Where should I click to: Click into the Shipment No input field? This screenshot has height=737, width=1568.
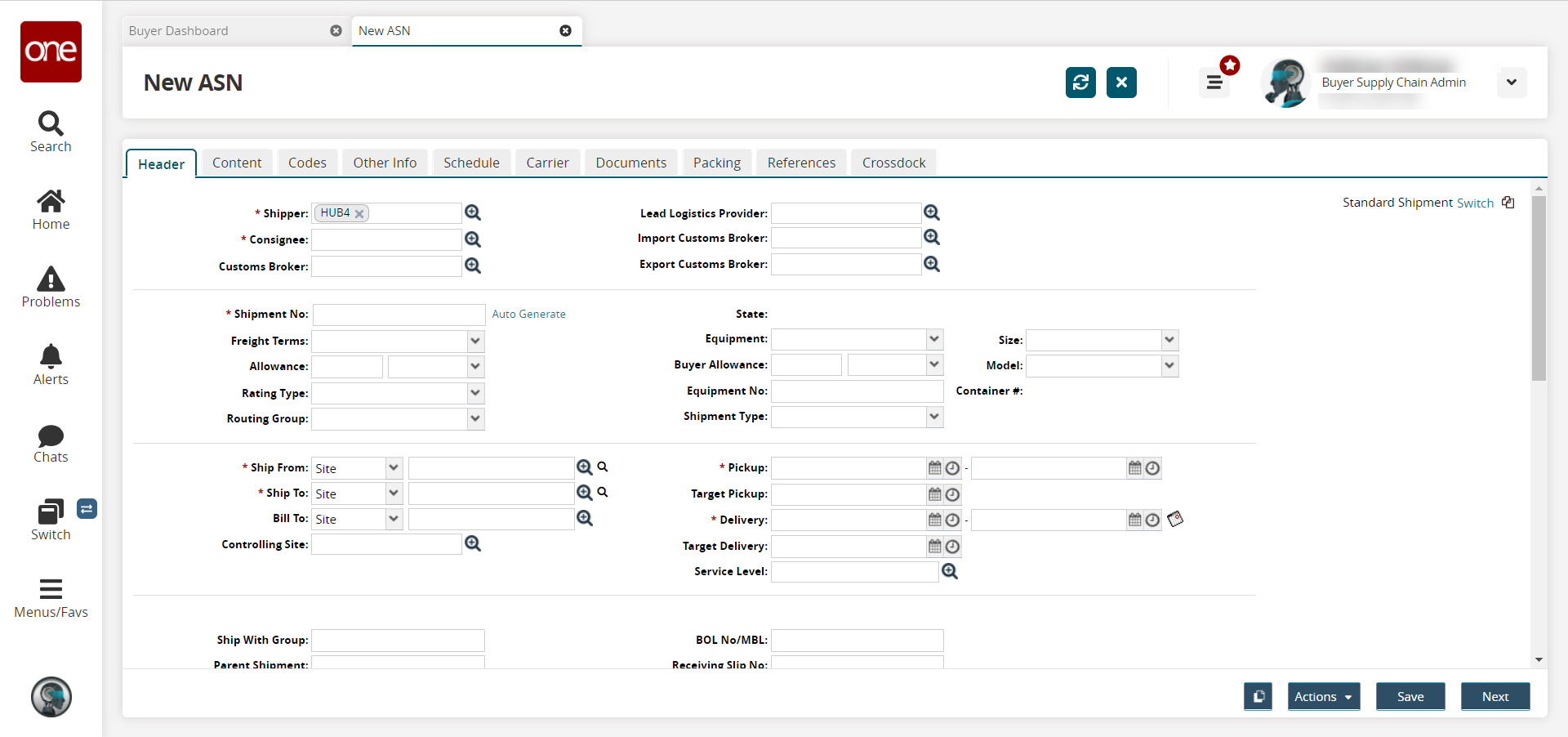399,315
